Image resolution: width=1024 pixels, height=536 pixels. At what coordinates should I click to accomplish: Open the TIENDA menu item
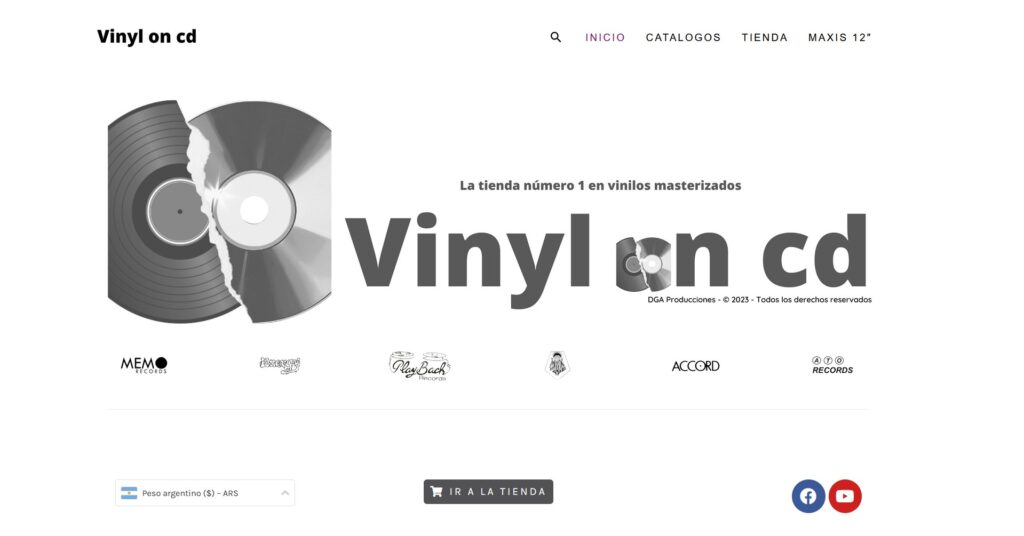coord(764,37)
